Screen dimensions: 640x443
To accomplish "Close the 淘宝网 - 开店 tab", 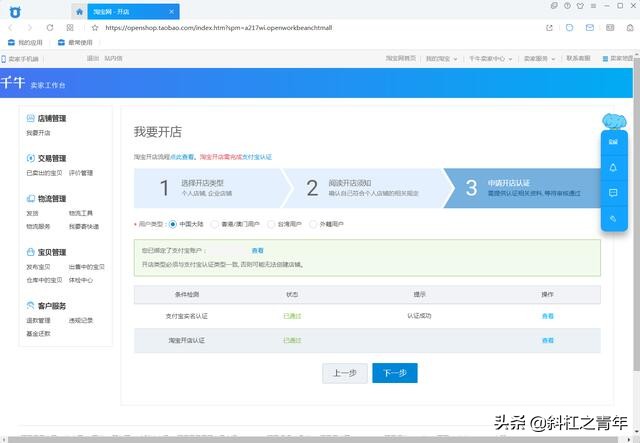I will pyautogui.click(x=171, y=12).
